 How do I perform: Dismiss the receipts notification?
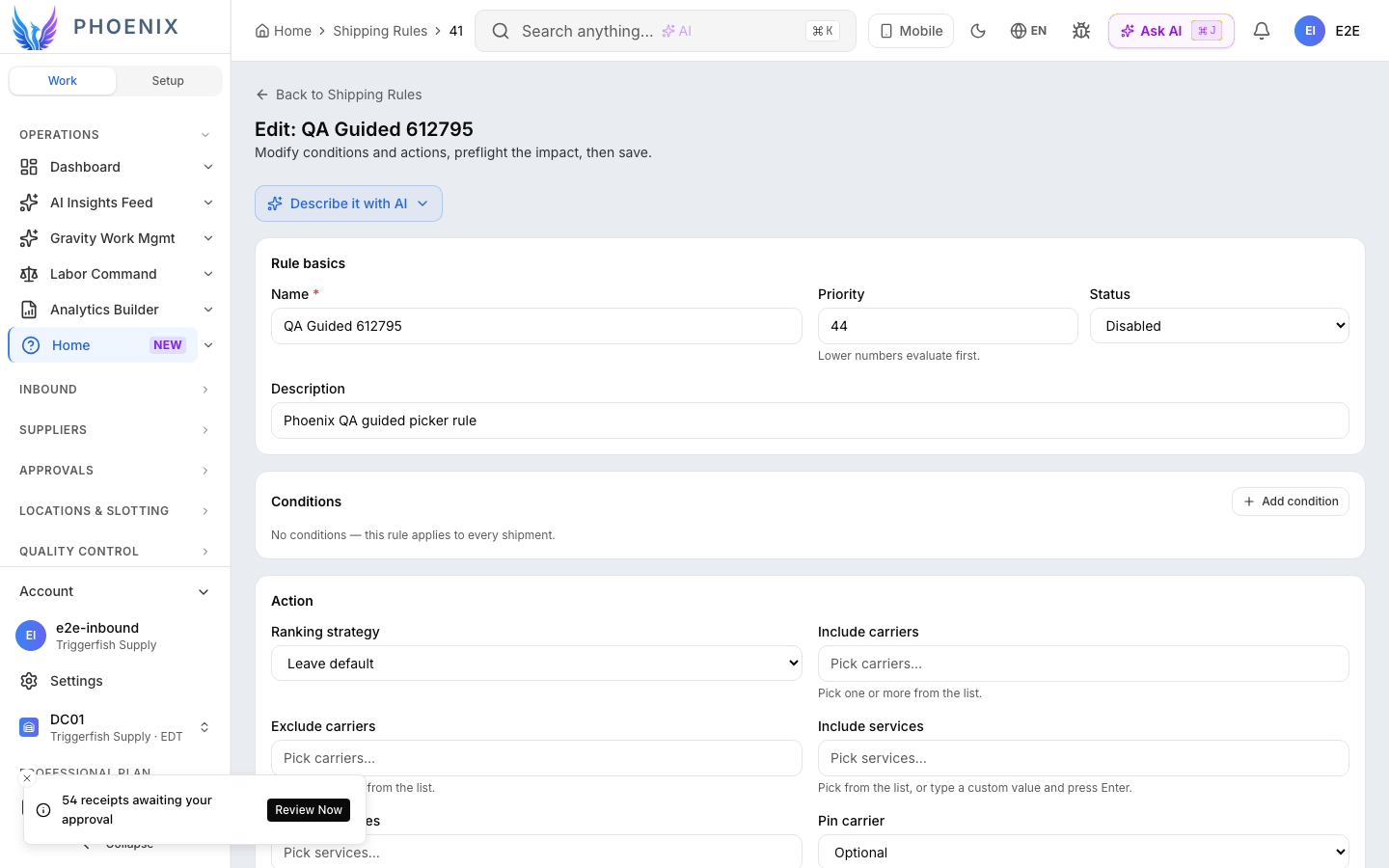(27, 778)
